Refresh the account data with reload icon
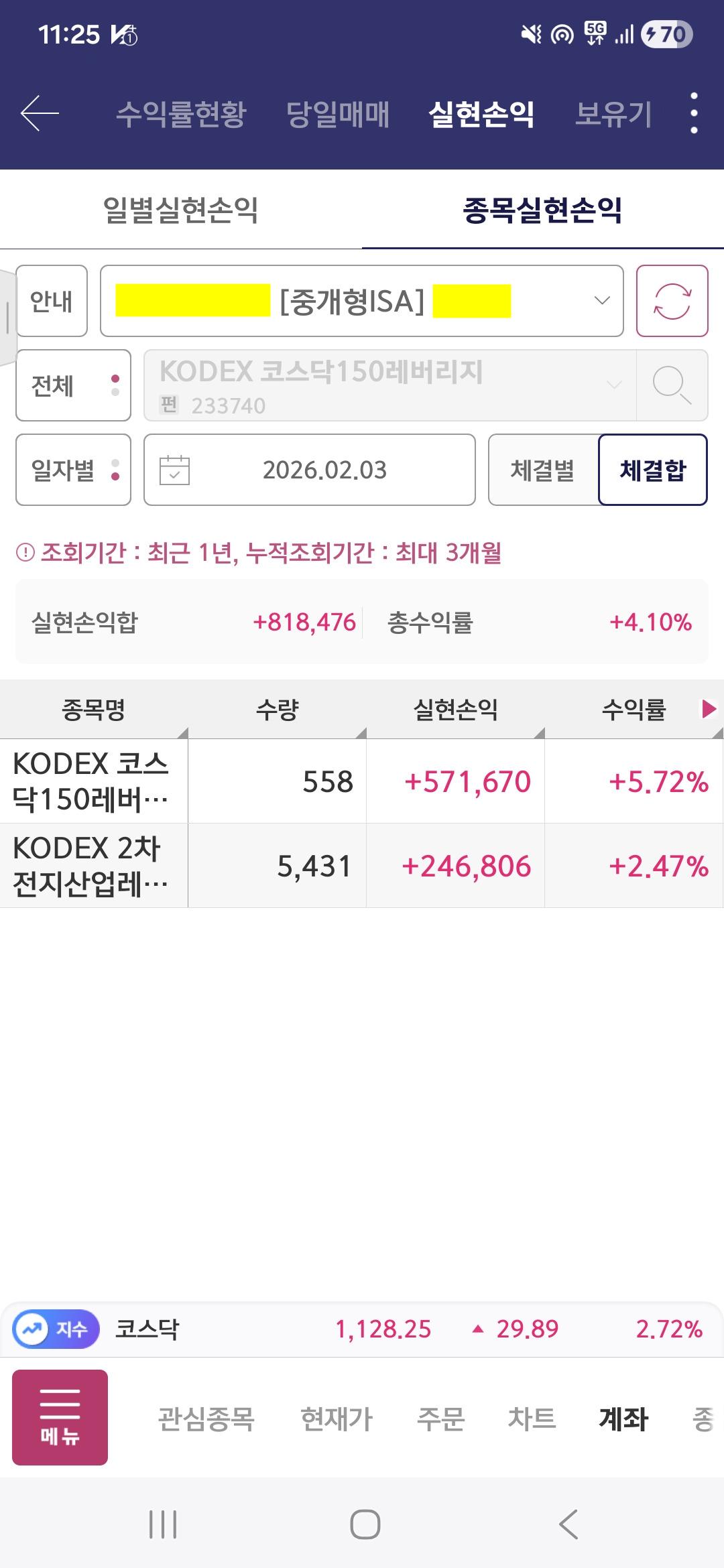This screenshot has height=1568, width=724. click(672, 301)
